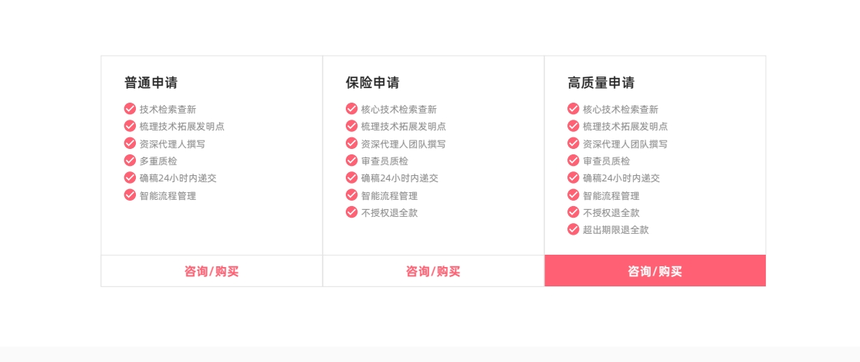860x362 pixels.
Task: Click checkmark icon beside 技术检索查新
Action: (130, 109)
